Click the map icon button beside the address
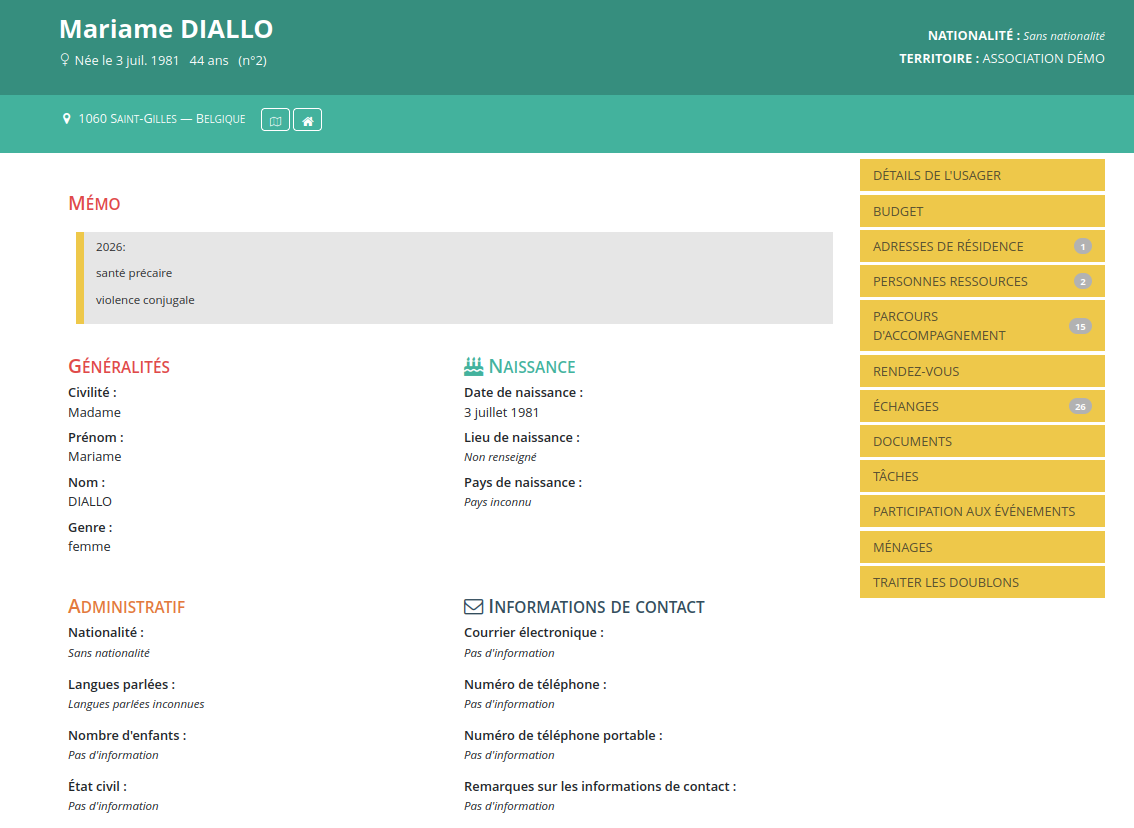 click(x=275, y=120)
